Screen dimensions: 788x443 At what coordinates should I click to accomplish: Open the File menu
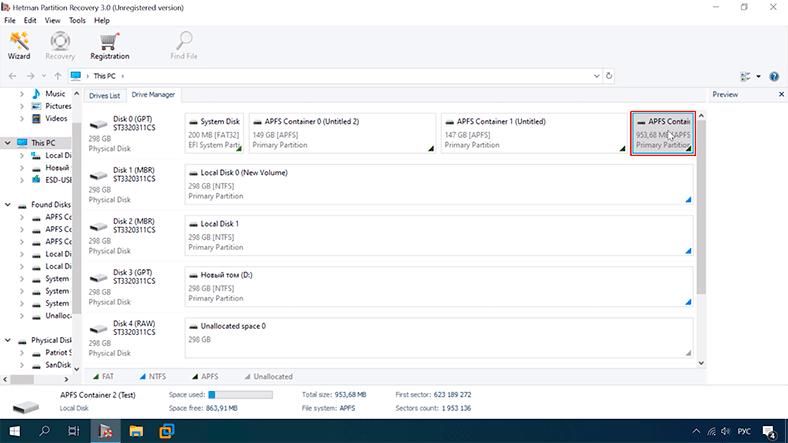[x=10, y=21]
